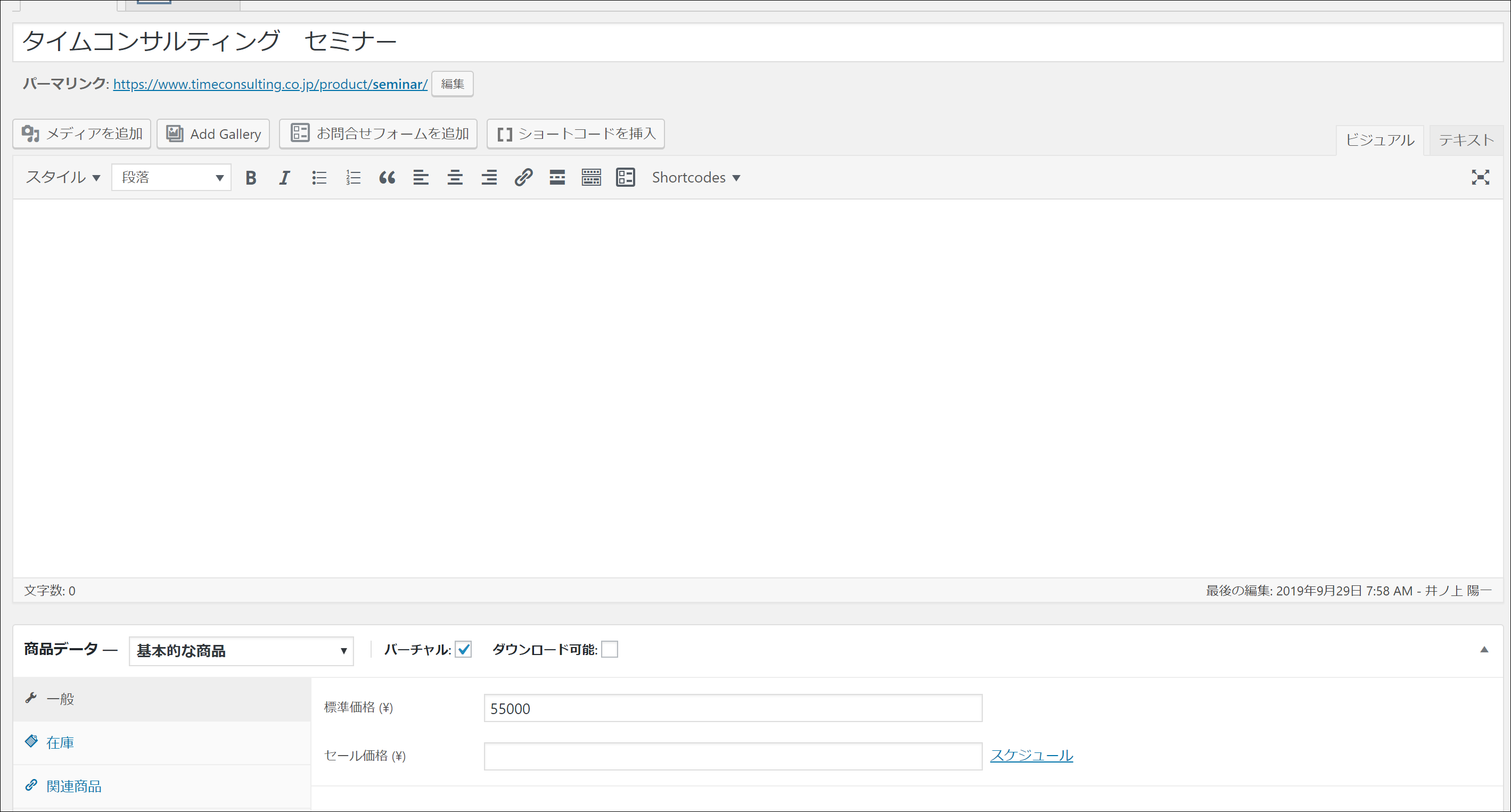This screenshot has width=1511, height=812.
Task: Align text left
Action: 421,178
